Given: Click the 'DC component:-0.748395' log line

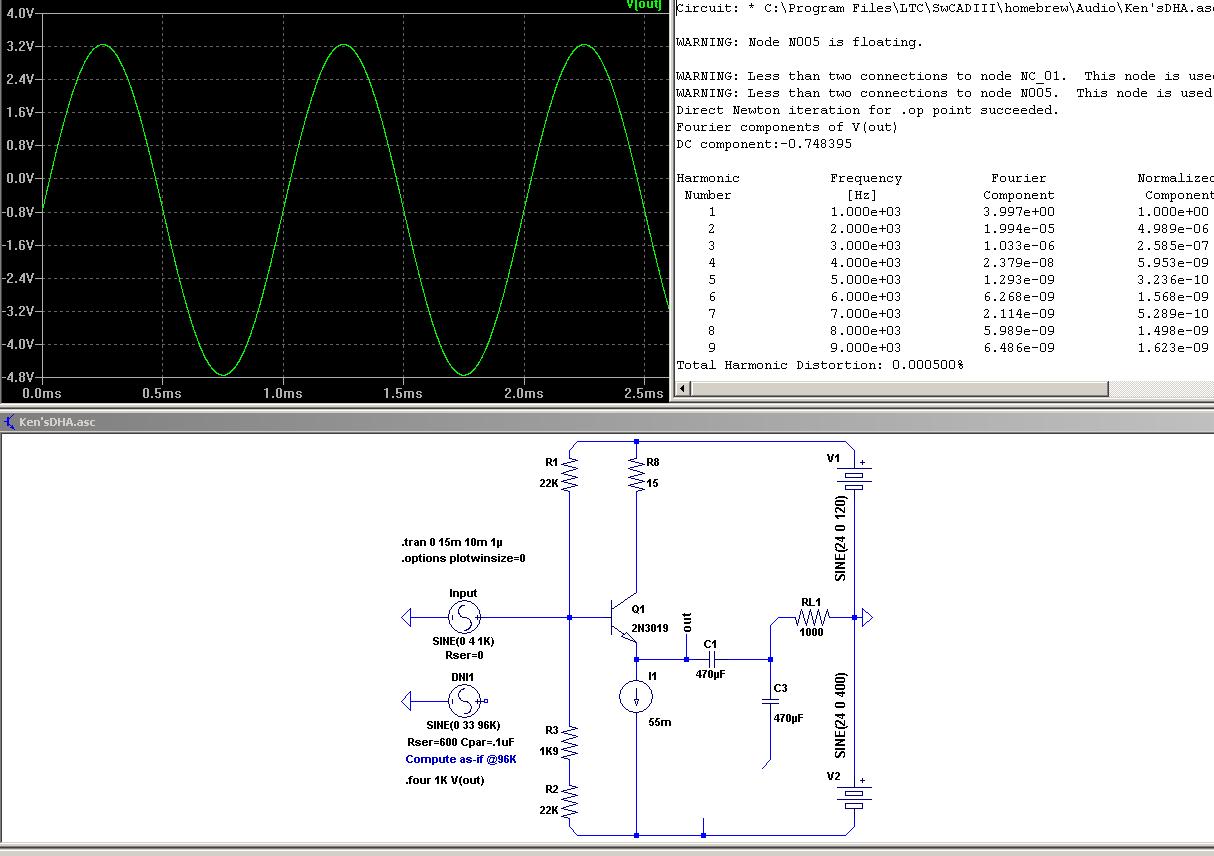Looking at the screenshot, I should tap(764, 144).
